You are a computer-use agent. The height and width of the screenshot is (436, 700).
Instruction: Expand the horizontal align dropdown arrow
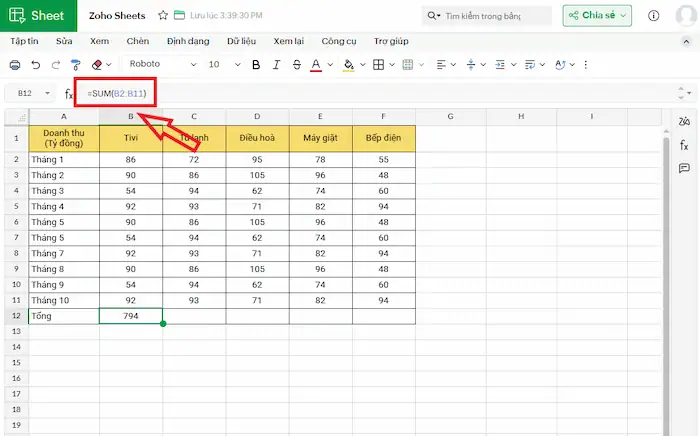click(453, 65)
